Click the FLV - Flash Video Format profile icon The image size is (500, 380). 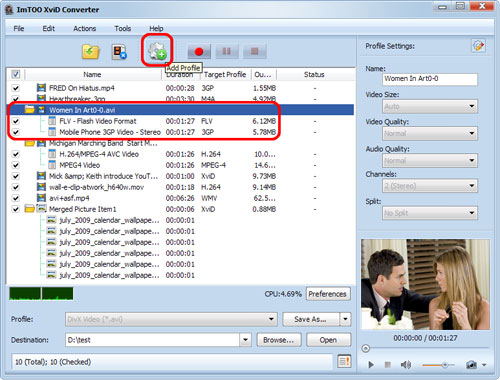(52, 121)
